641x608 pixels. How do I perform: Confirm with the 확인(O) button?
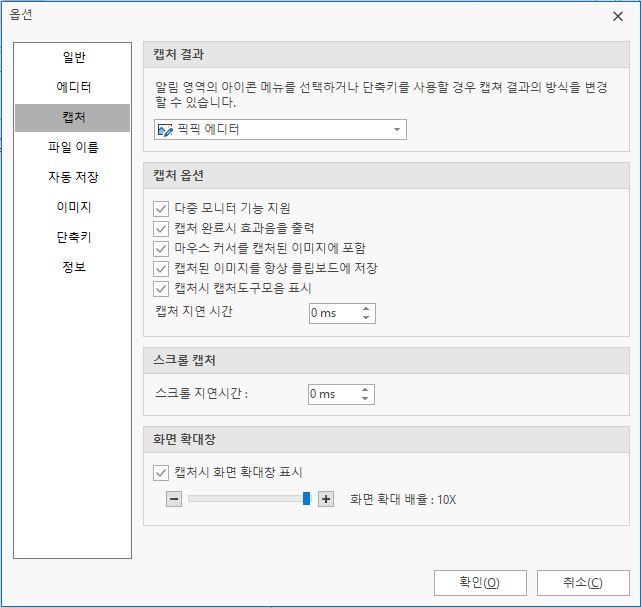click(x=480, y=583)
